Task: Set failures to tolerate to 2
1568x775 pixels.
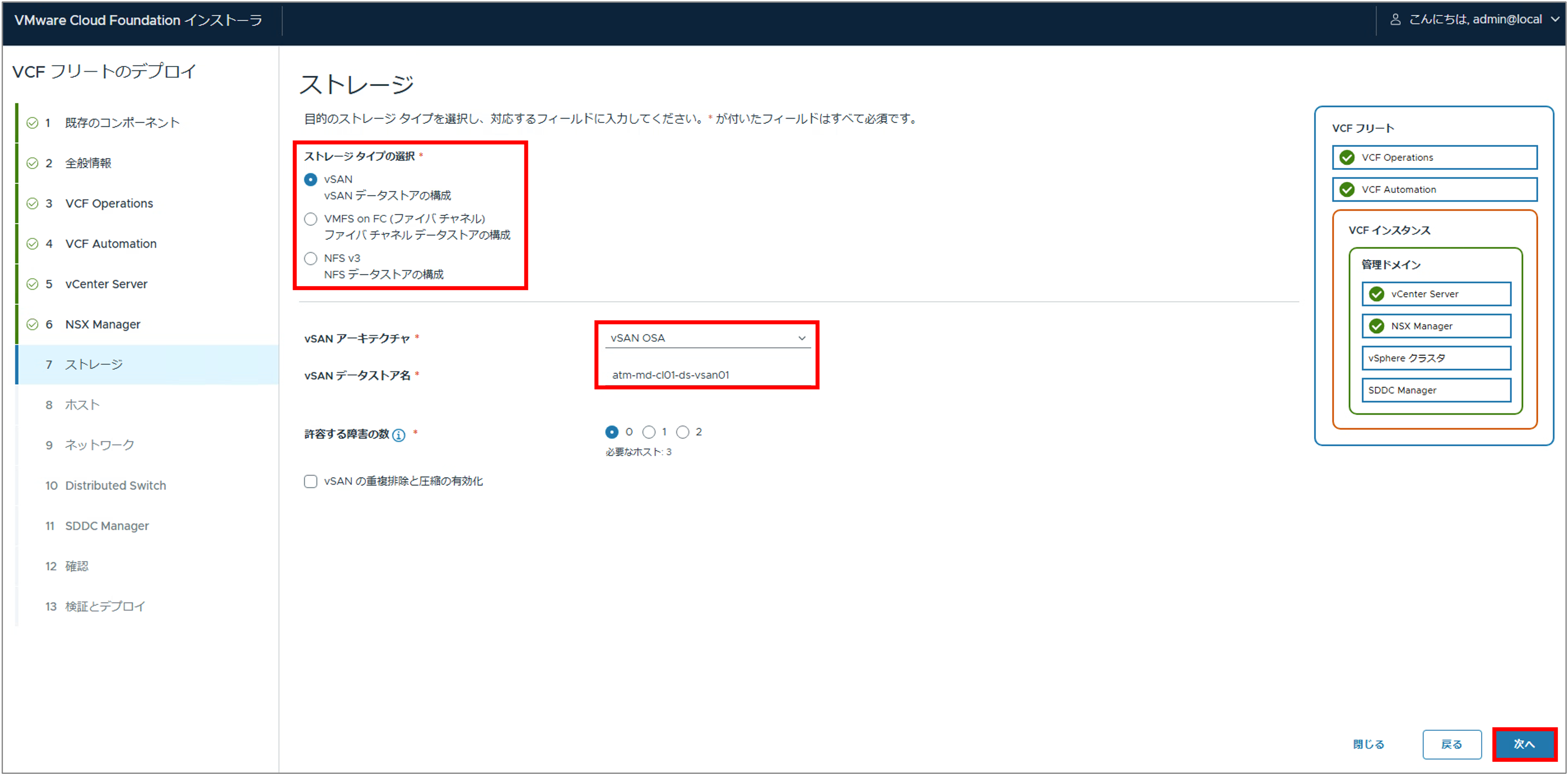Action: tap(683, 432)
